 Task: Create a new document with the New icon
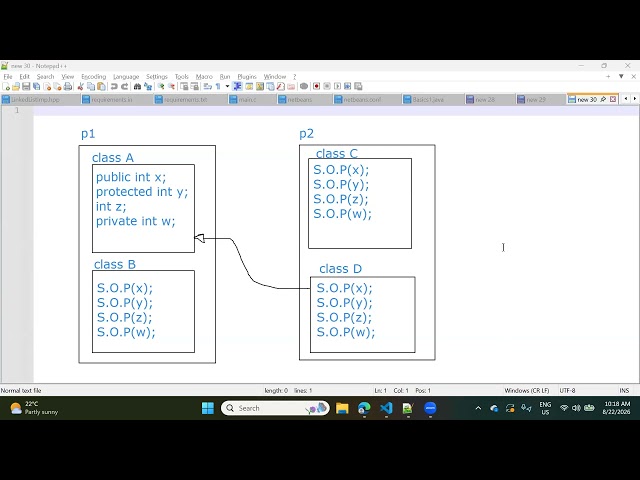pyautogui.click(x=6, y=87)
